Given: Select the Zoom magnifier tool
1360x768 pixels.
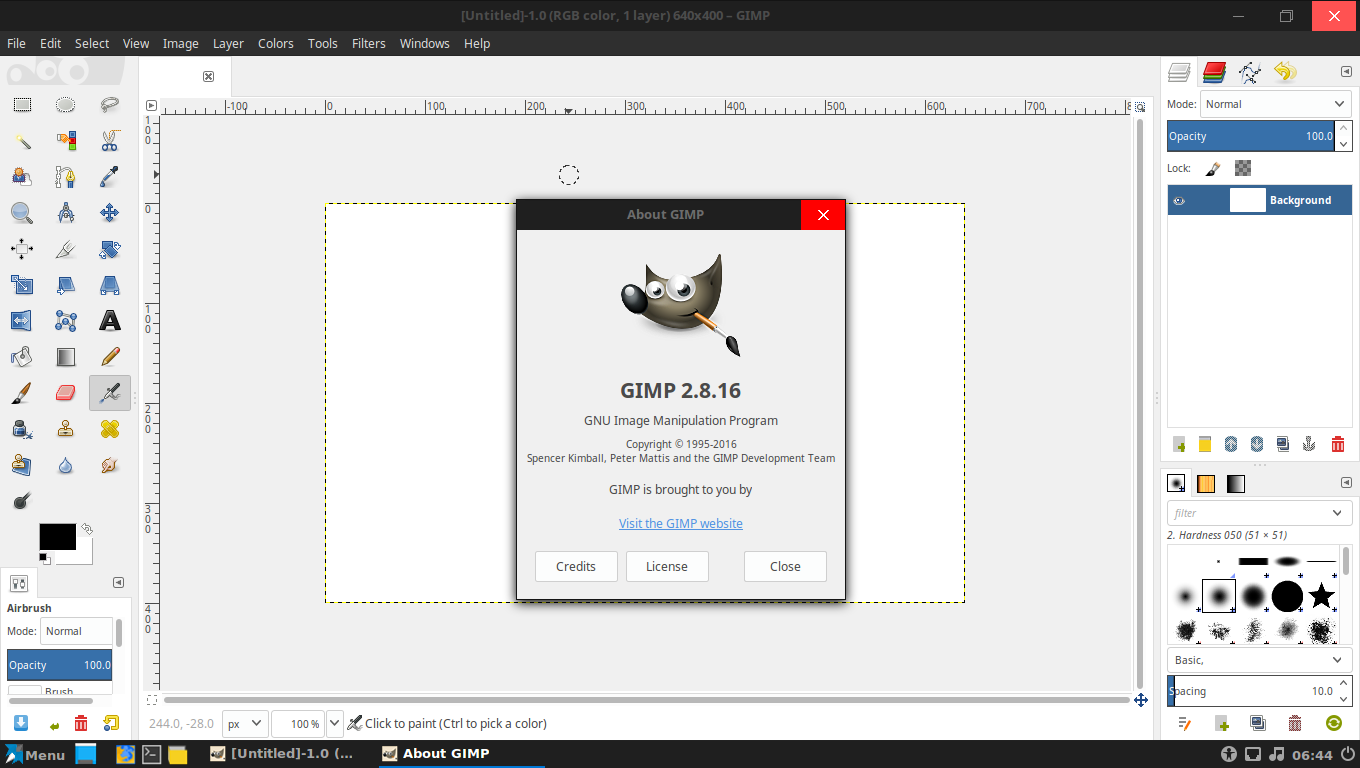Looking at the screenshot, I should pyautogui.click(x=22, y=213).
